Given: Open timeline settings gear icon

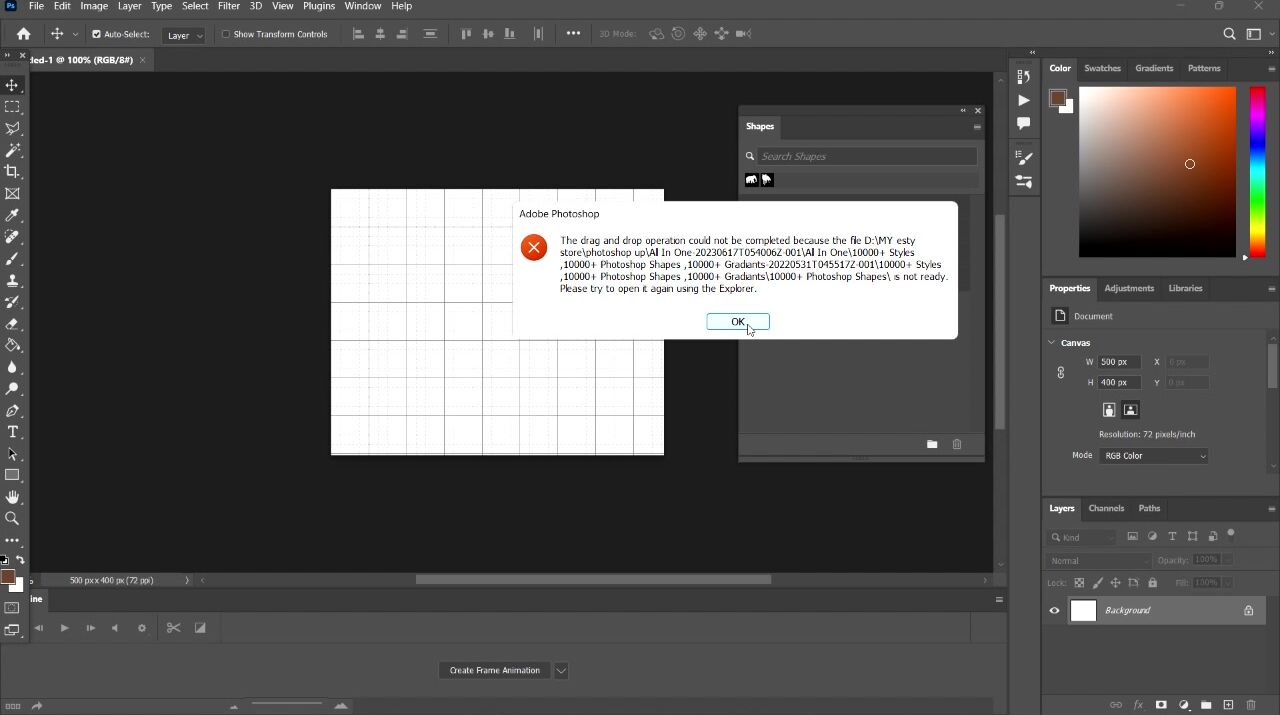Looking at the screenshot, I should [142, 628].
